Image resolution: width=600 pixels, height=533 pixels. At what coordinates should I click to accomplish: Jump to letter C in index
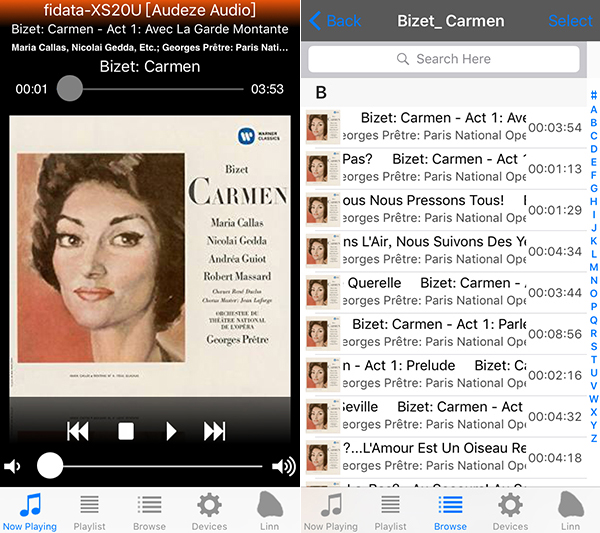[x=593, y=135]
